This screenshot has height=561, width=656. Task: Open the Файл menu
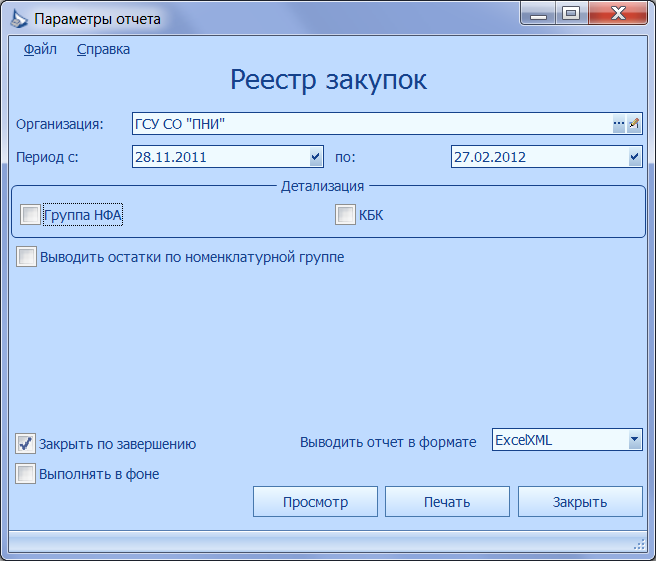(x=40, y=49)
